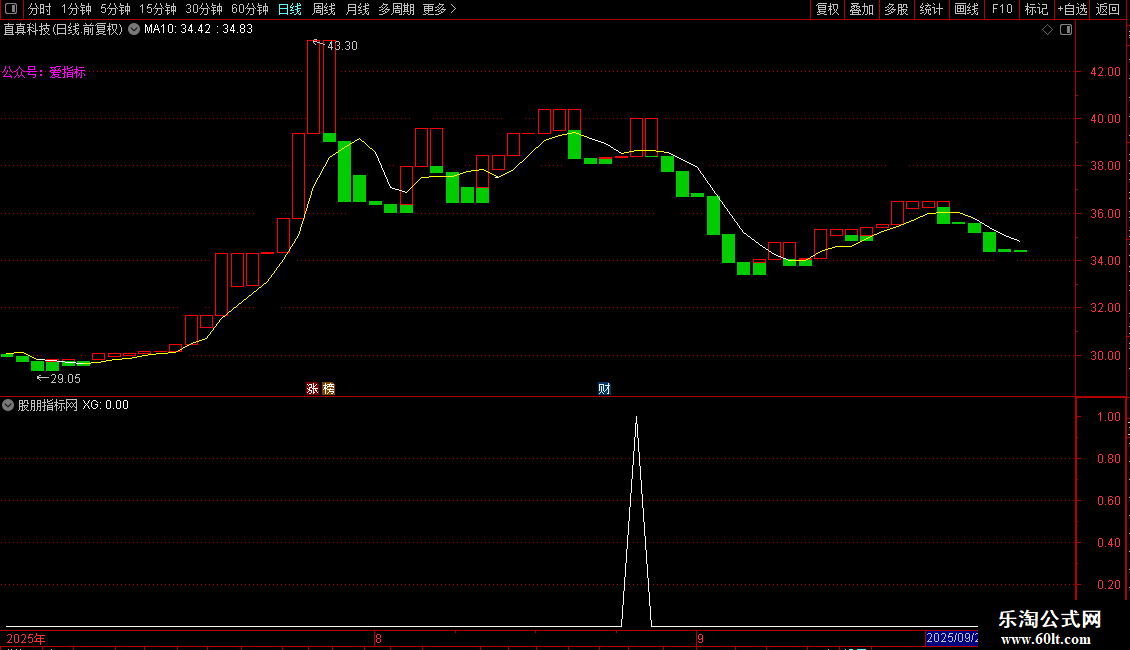The height and width of the screenshot is (650, 1130).
Task: Select the 日线 daily tab
Action: coord(290,9)
